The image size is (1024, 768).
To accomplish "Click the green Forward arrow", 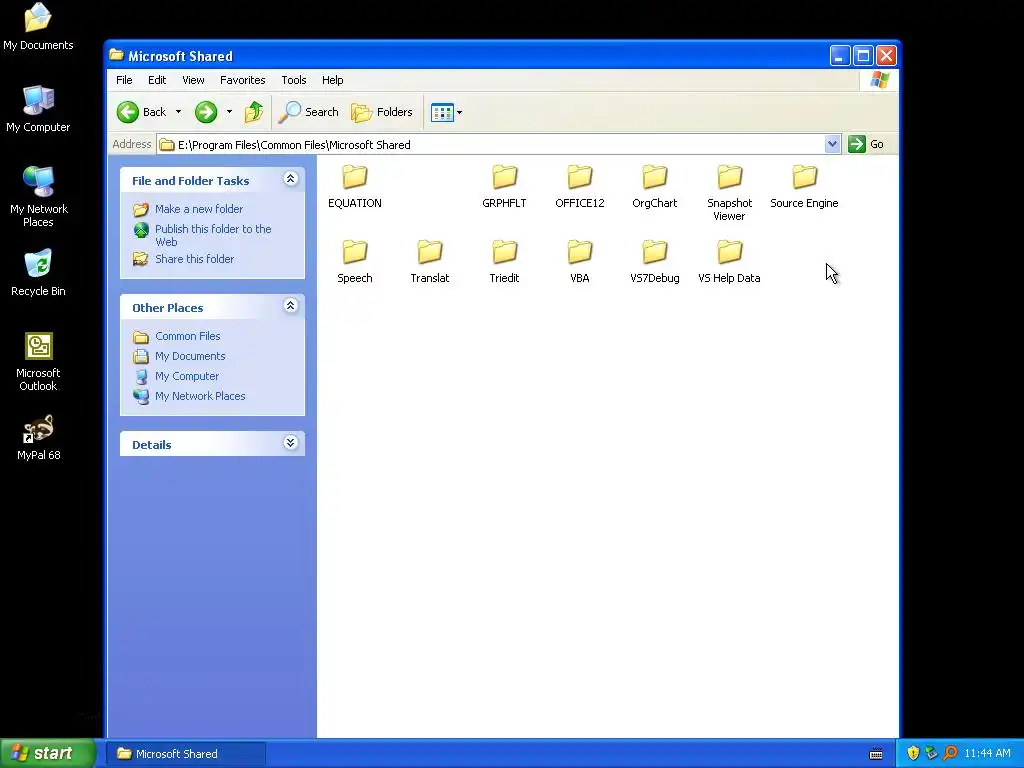I will pos(206,112).
